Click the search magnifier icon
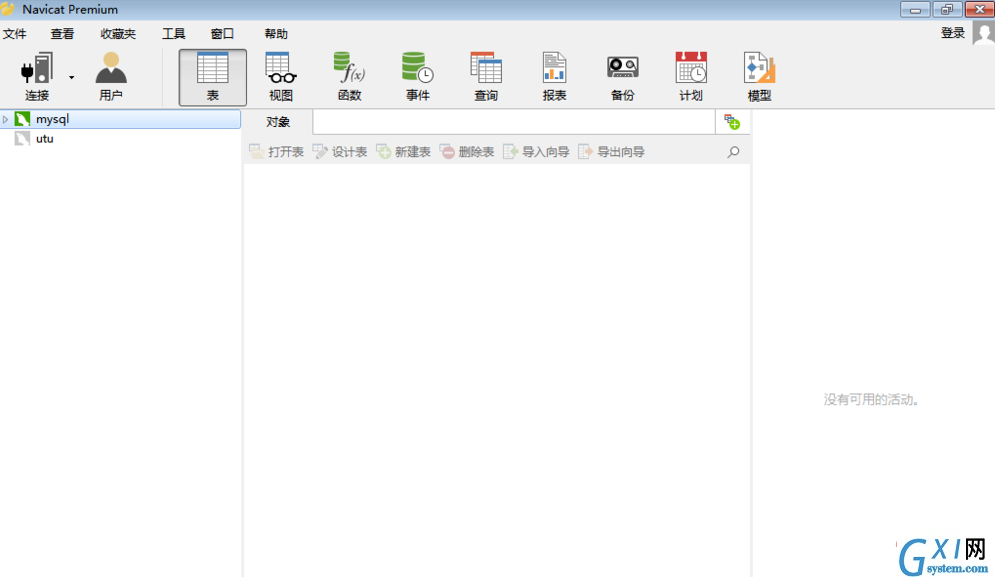This screenshot has width=995, height=577. [x=733, y=152]
